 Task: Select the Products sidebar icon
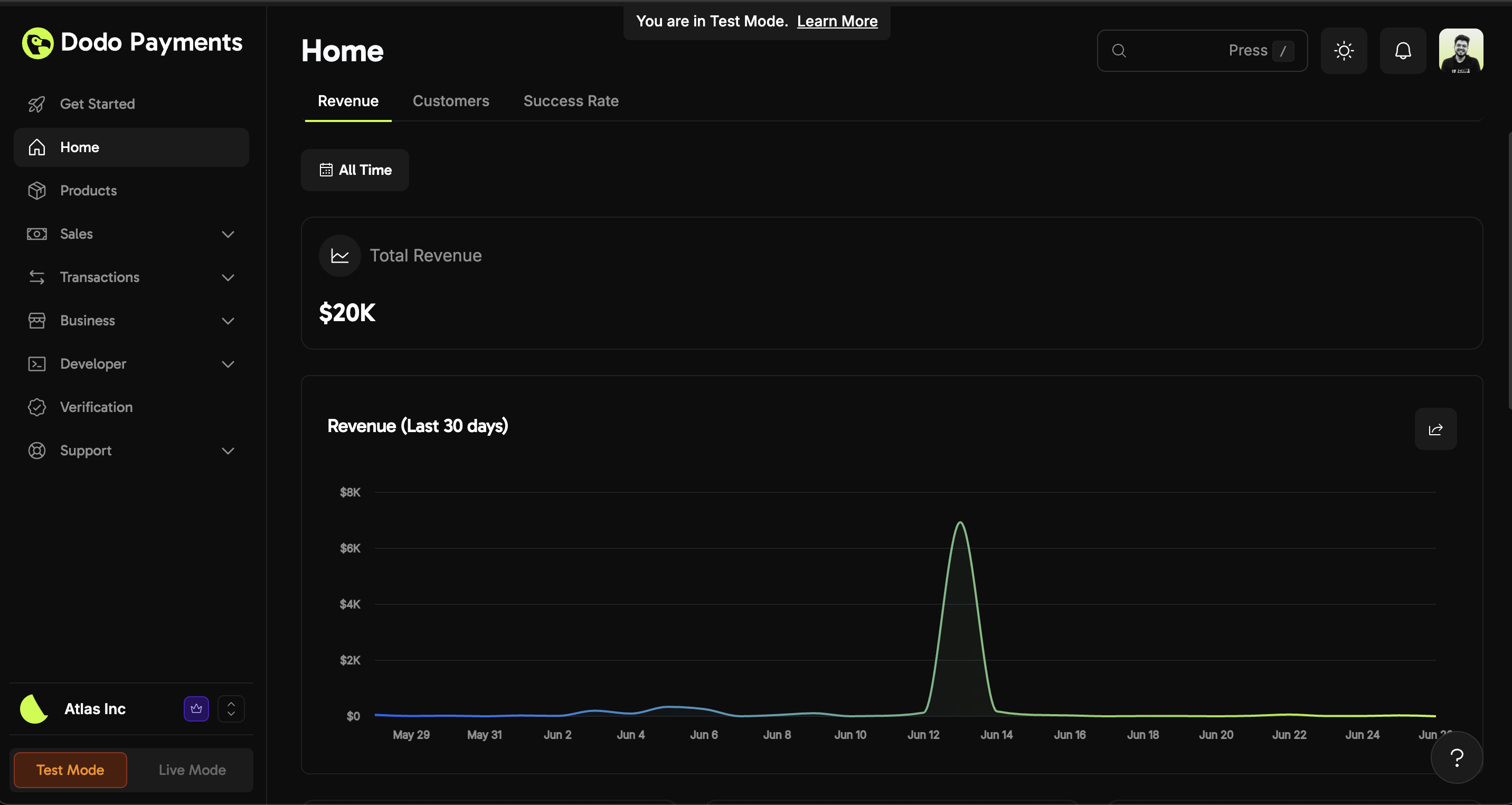click(36, 190)
